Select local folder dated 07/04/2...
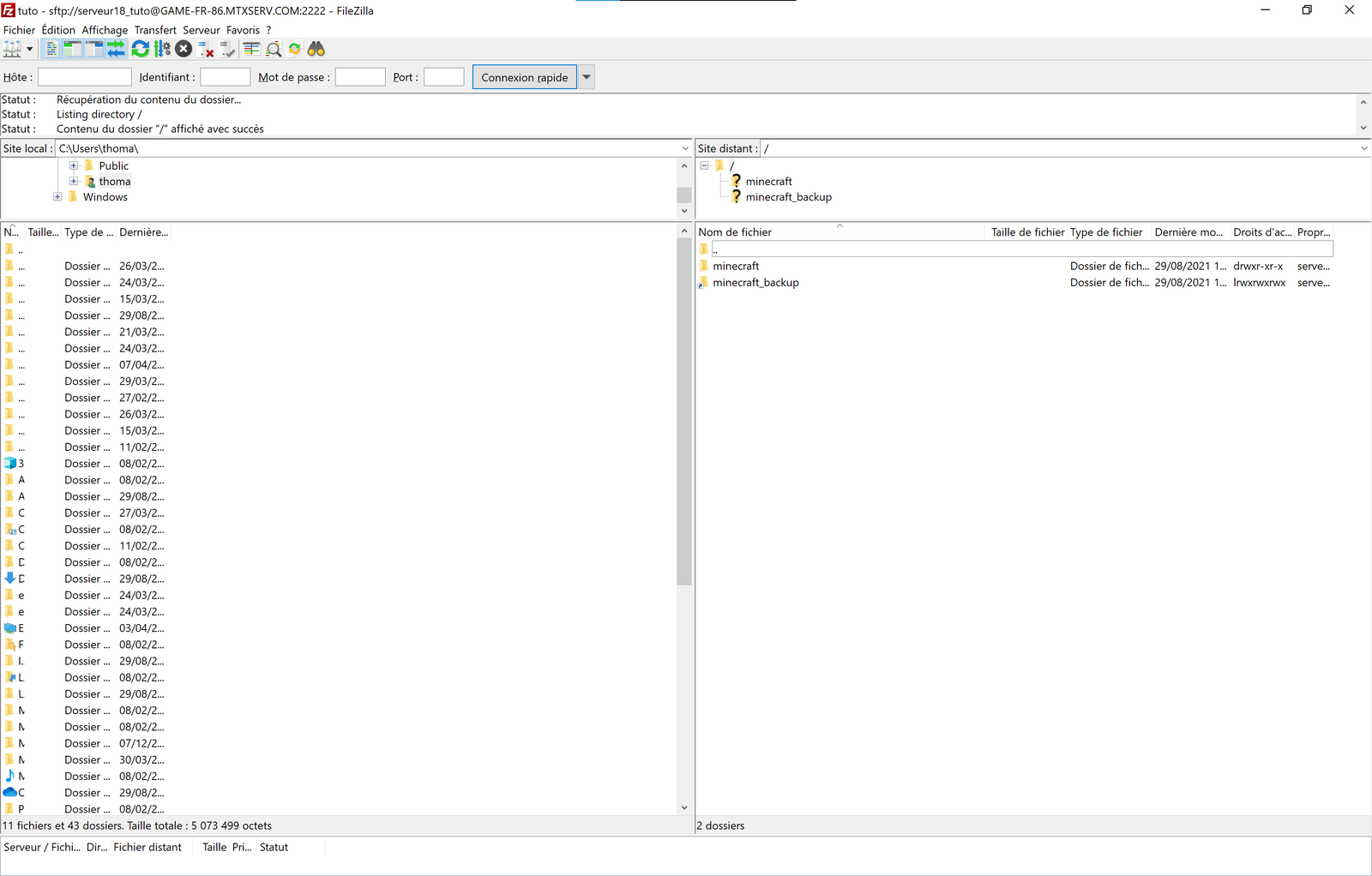 (86, 365)
